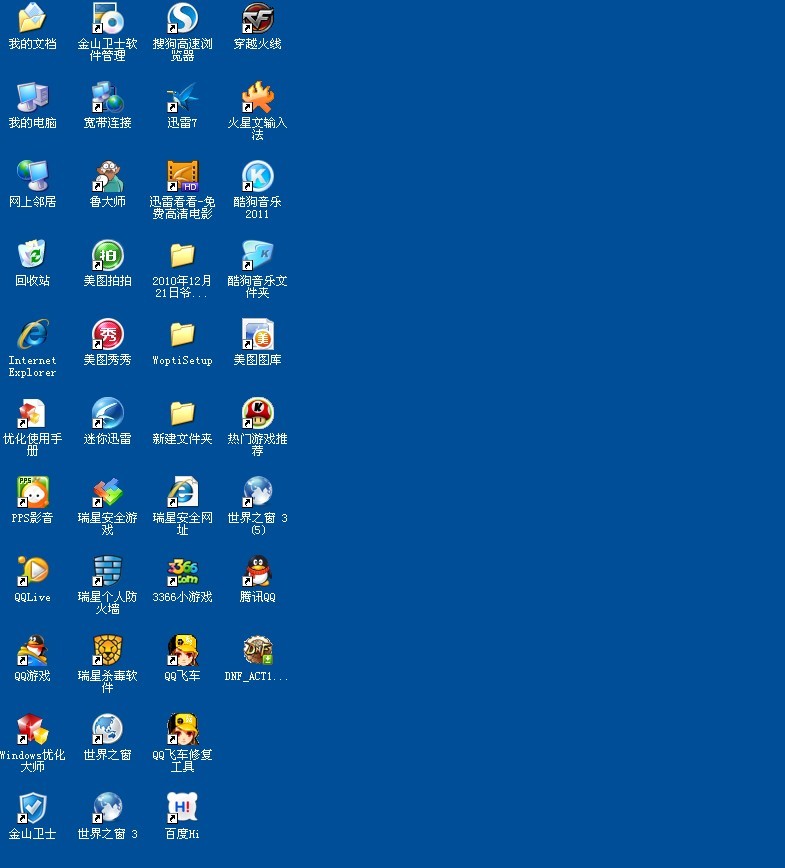Launch 酷狗音乐 2011 icon
Screen dimensions: 785x868
[x=257, y=176]
